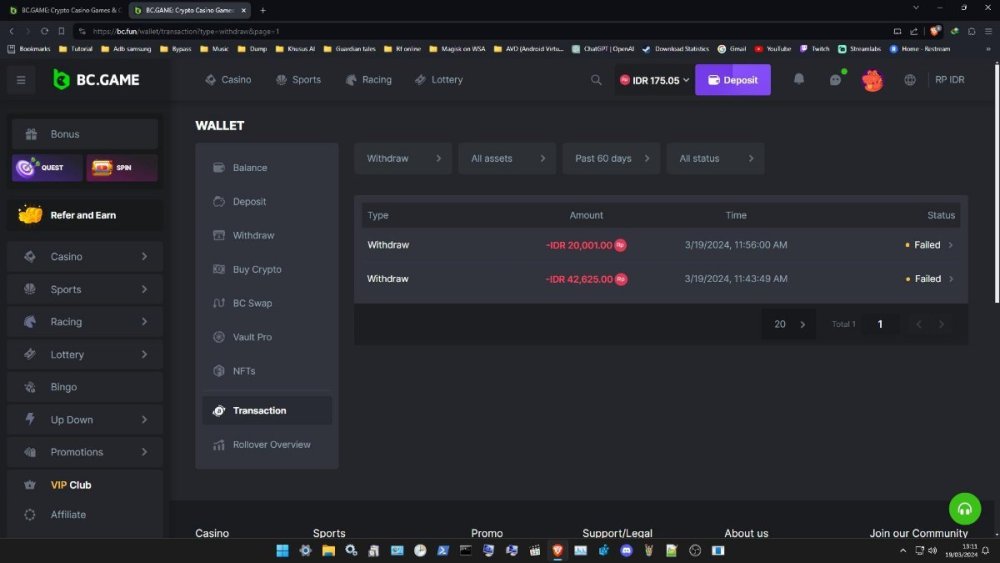Screen dimensions: 1000x563
Task: Toggle the hamburger sidebar menu icon
Action: pyautogui.click(x=20, y=80)
